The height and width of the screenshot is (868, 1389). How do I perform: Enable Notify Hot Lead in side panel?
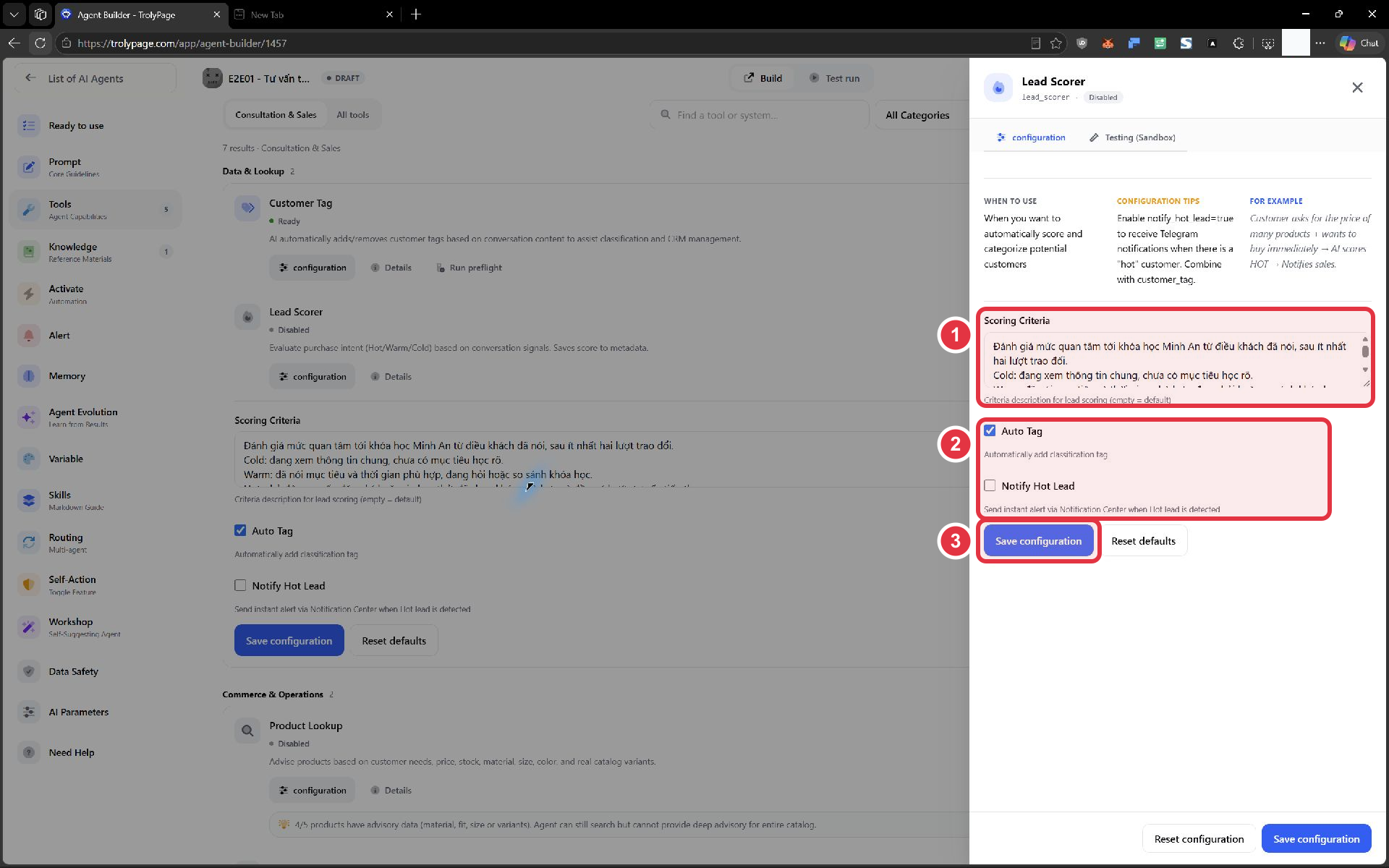(990, 485)
